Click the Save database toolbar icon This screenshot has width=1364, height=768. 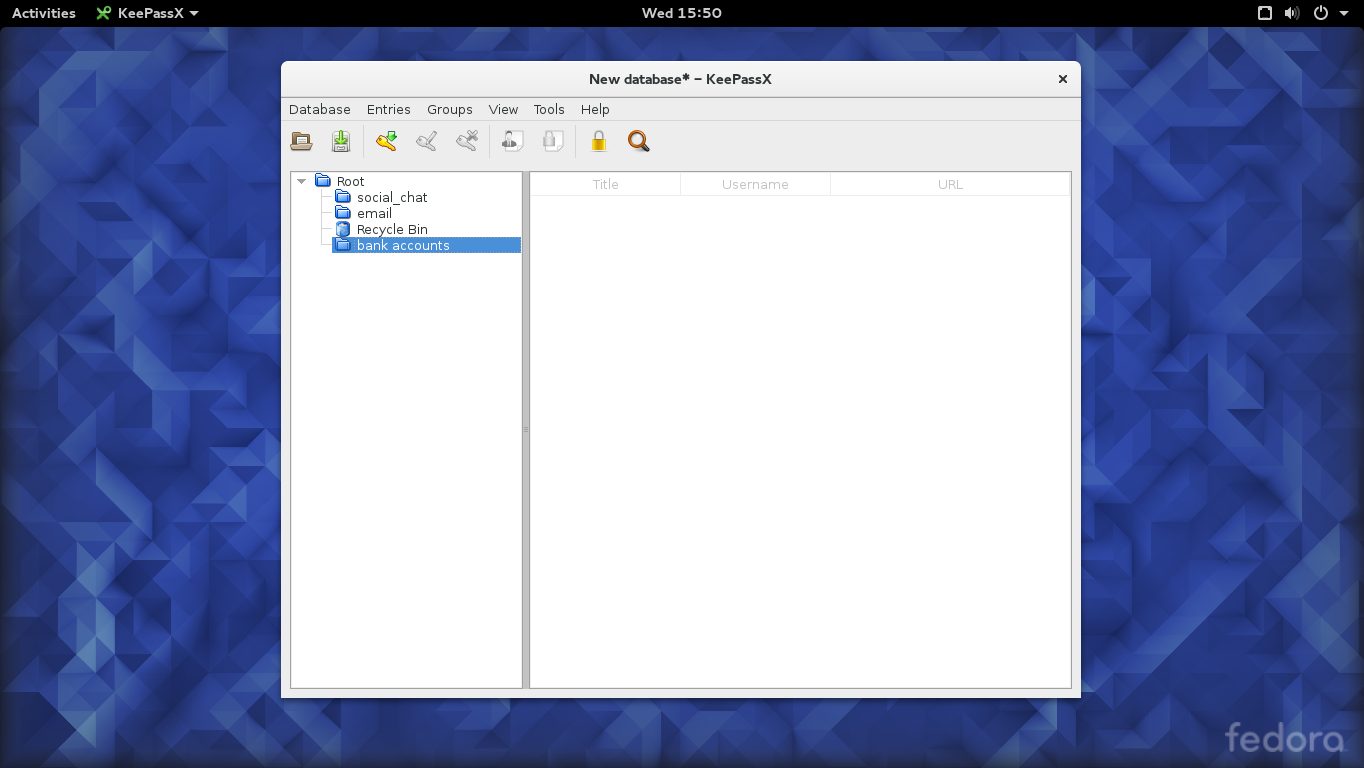pyautogui.click(x=341, y=142)
